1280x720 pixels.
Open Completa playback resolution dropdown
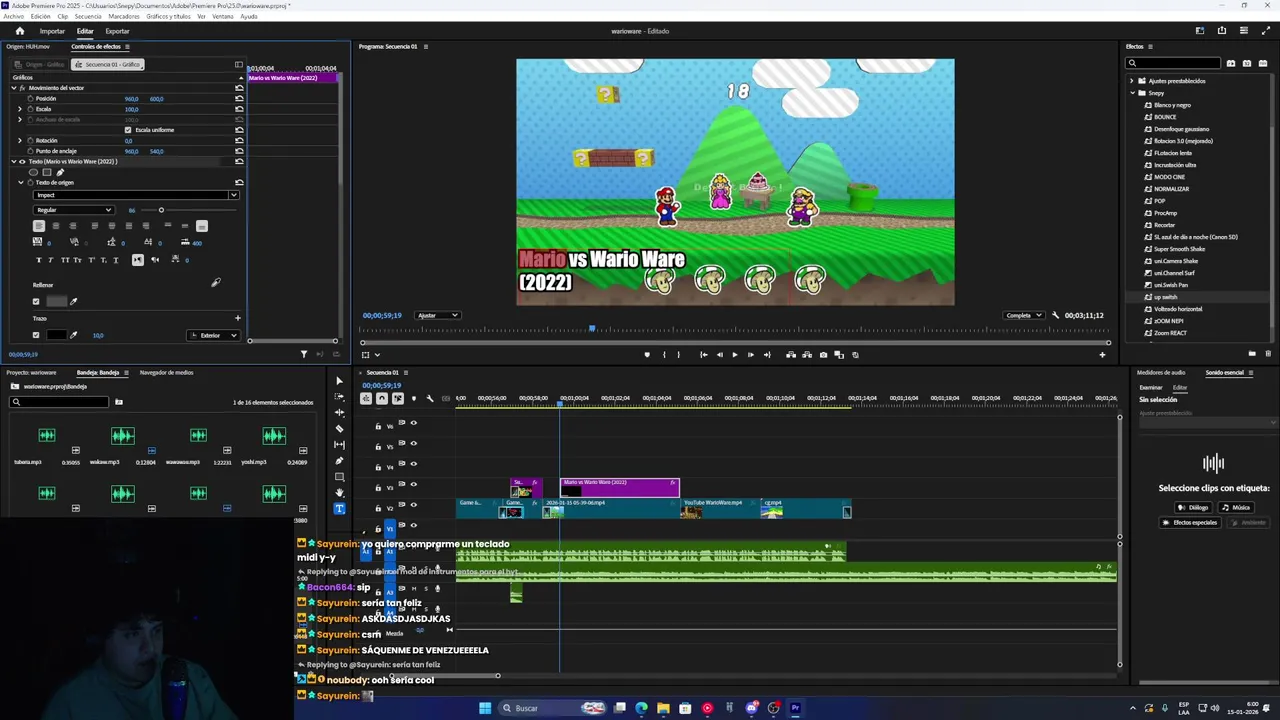pyautogui.click(x=1024, y=315)
